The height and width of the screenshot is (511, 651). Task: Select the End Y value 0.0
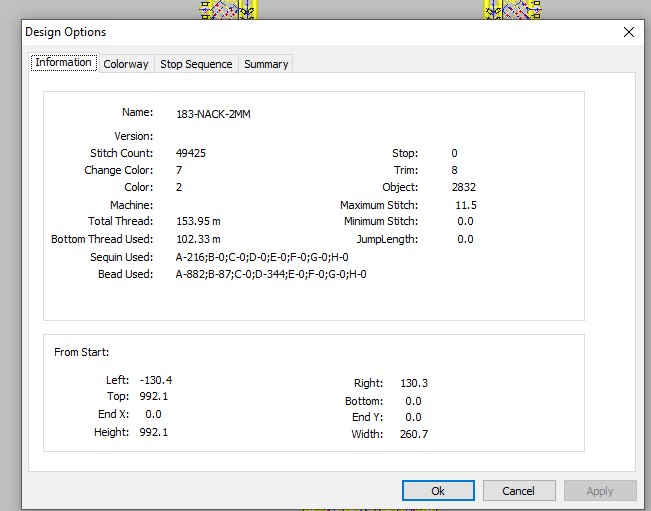[413, 417]
